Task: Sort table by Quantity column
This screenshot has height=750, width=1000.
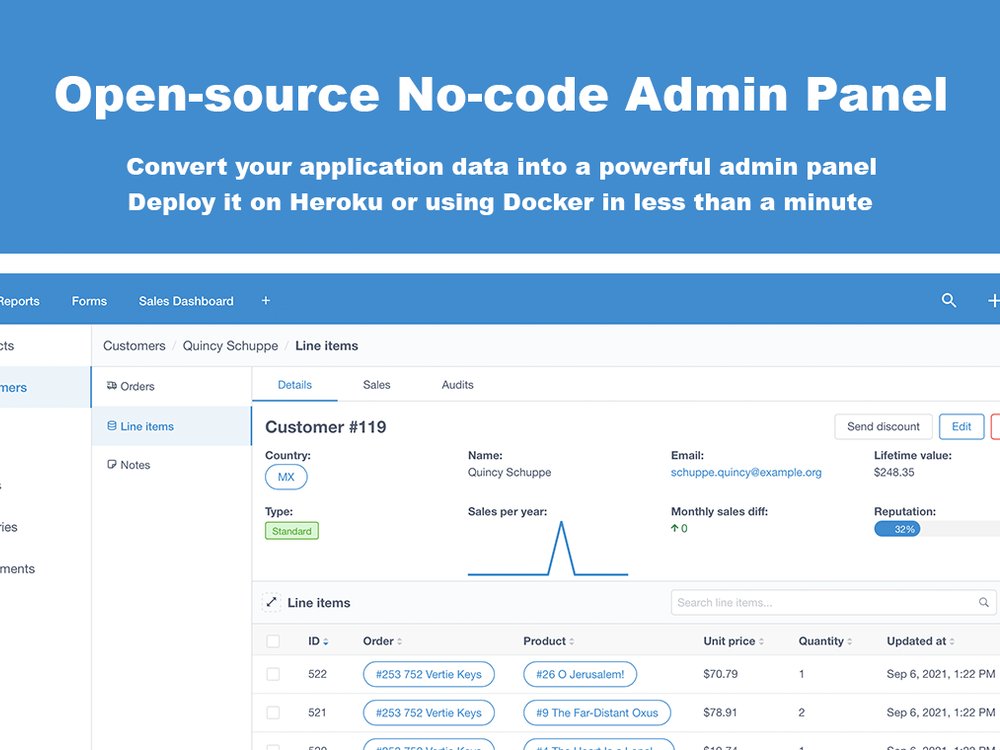Action: click(825, 641)
